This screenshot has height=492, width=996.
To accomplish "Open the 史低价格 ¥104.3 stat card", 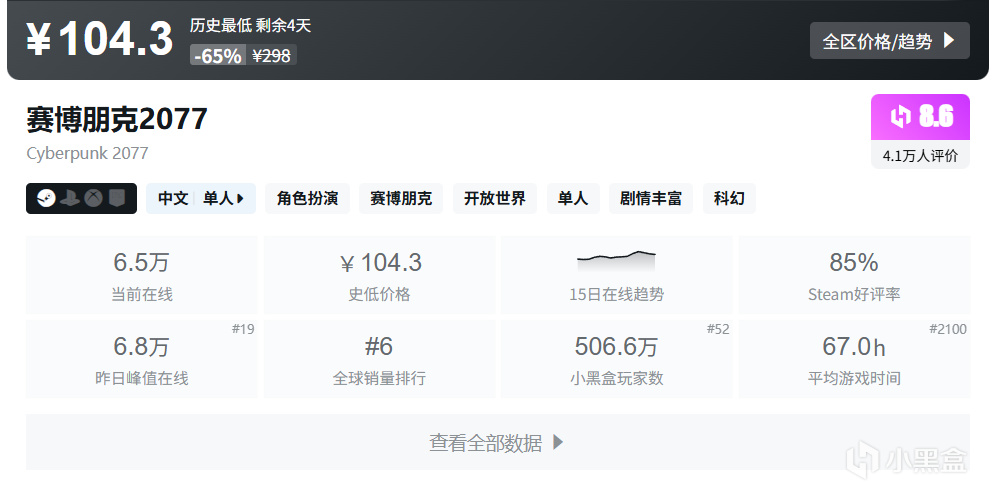I will pos(379,275).
